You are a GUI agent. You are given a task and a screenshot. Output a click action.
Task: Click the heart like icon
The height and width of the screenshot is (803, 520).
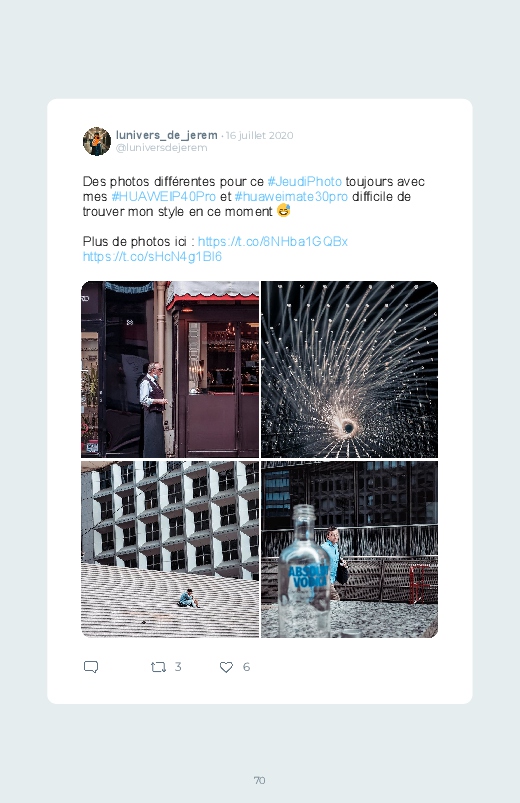click(x=226, y=667)
